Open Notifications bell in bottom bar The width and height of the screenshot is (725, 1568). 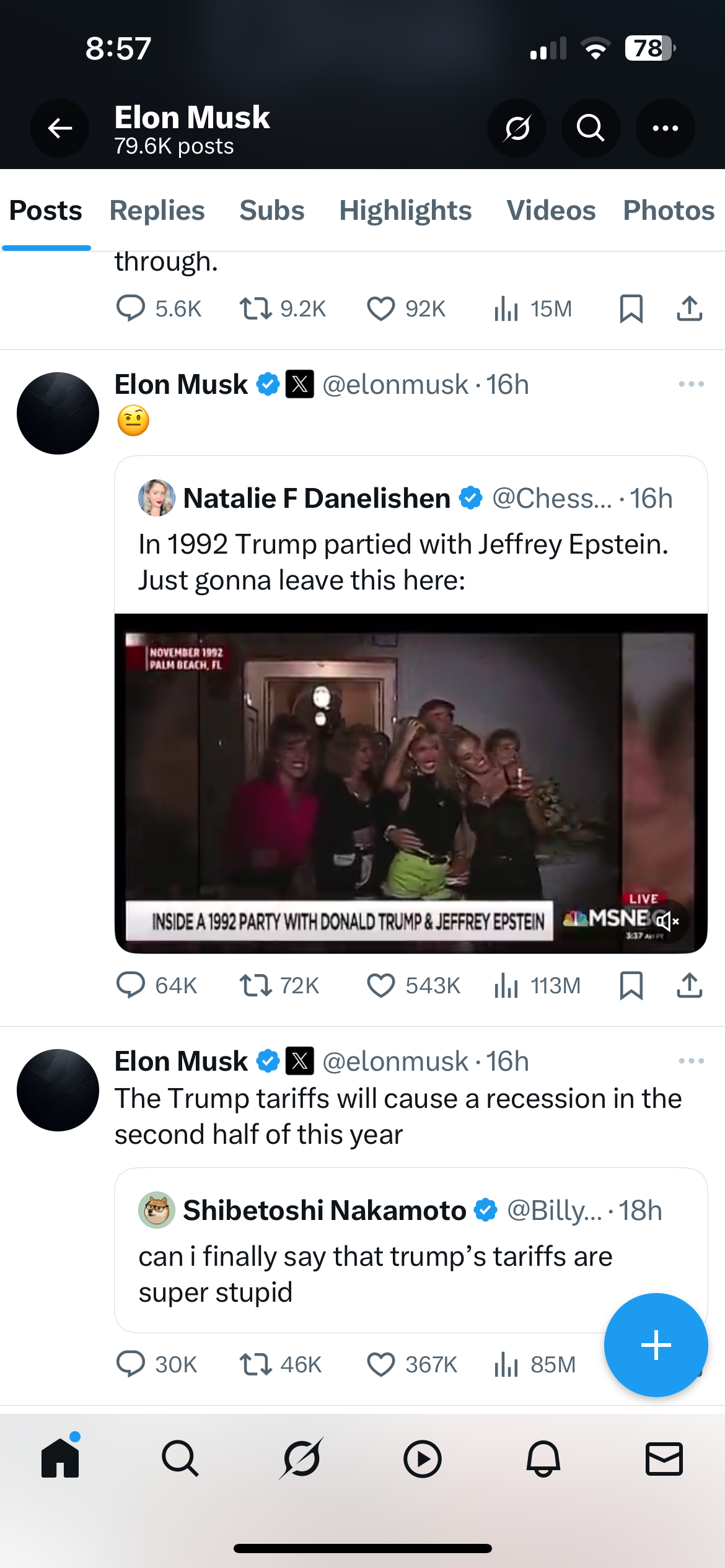tap(543, 1459)
